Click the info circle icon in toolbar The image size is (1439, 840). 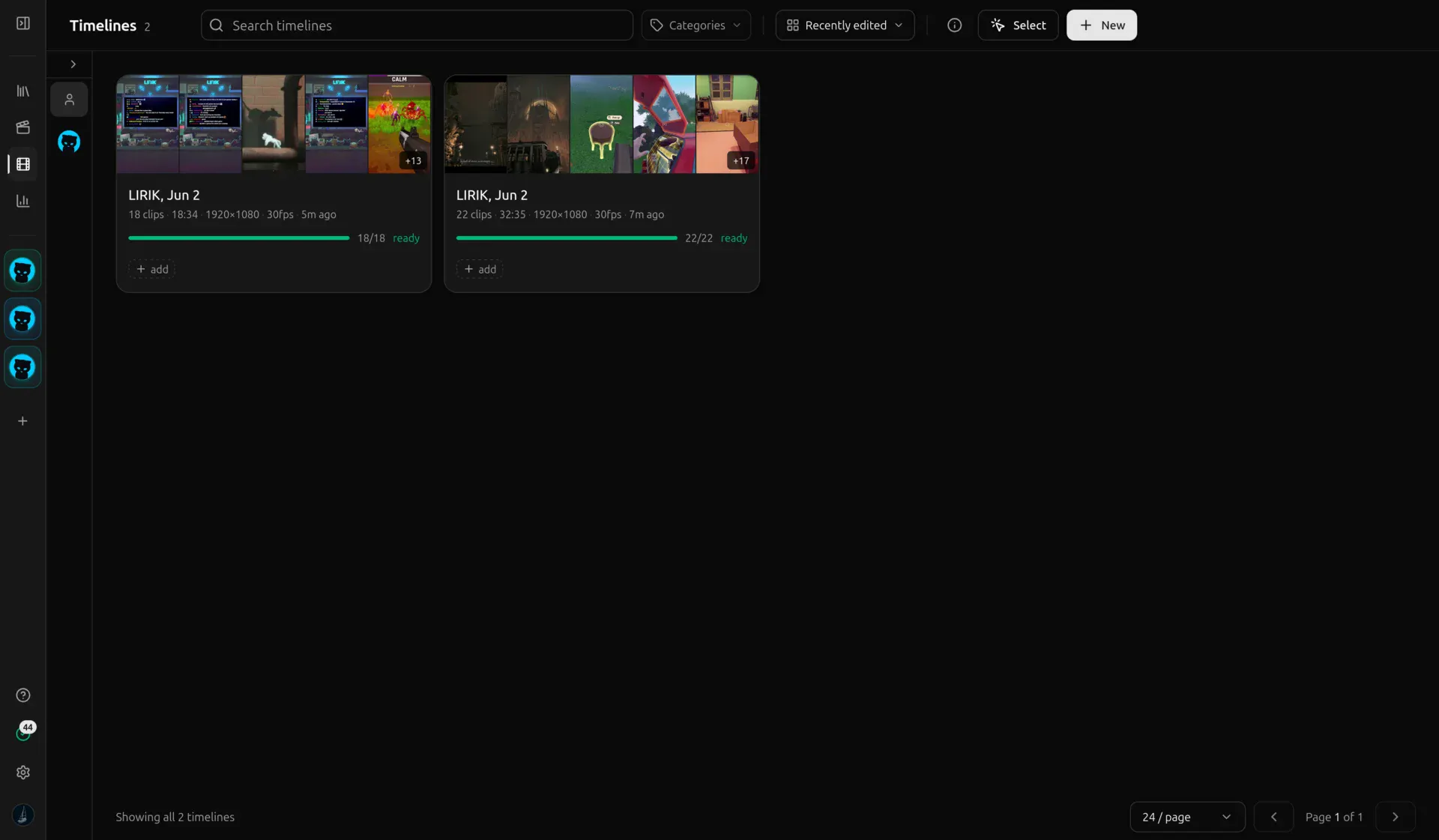click(954, 25)
